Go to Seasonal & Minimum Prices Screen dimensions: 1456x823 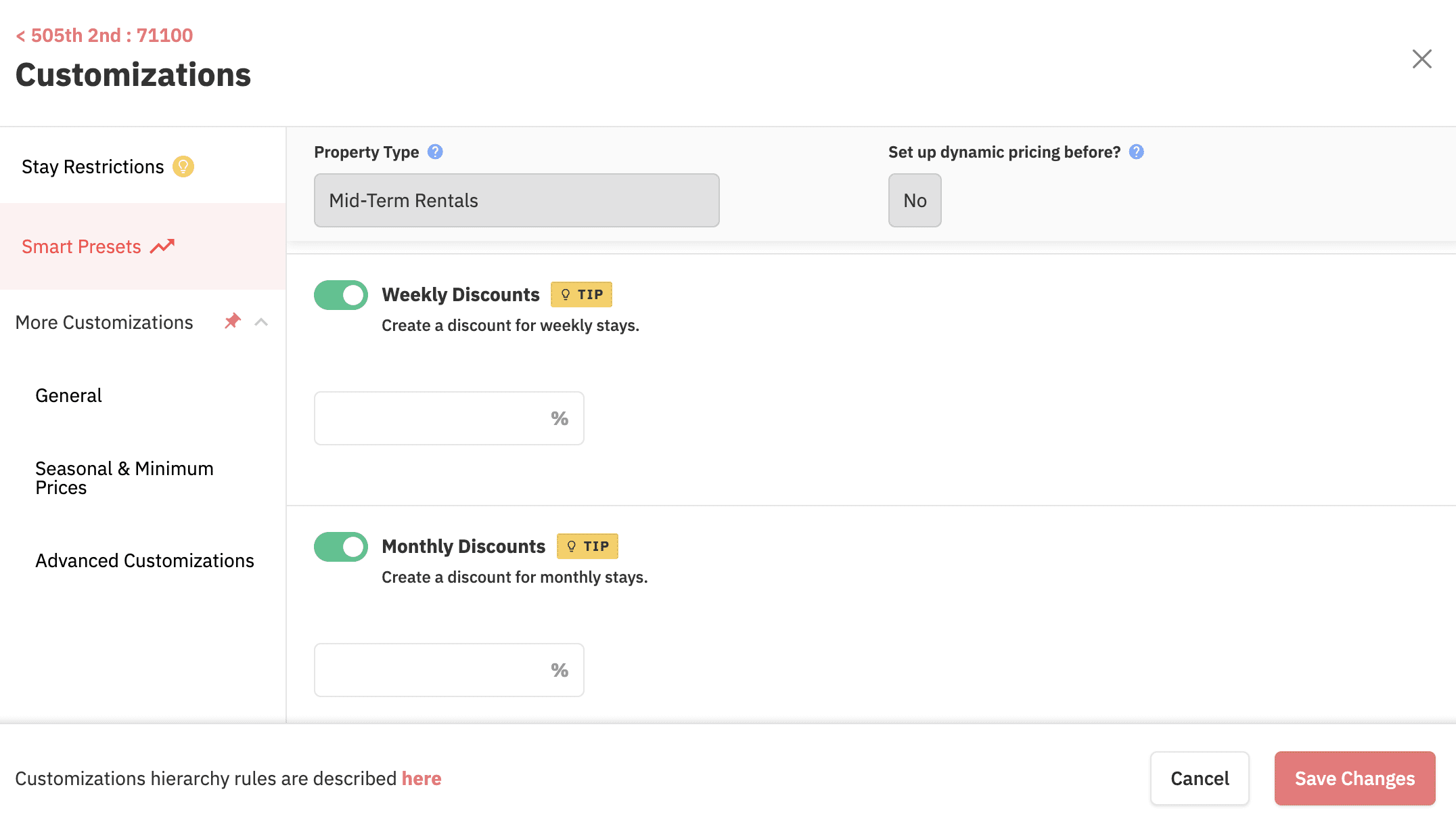[124, 478]
